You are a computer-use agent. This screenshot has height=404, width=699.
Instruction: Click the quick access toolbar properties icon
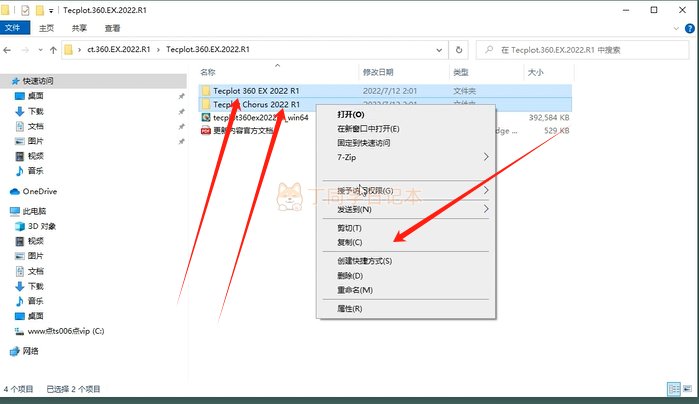(25, 10)
